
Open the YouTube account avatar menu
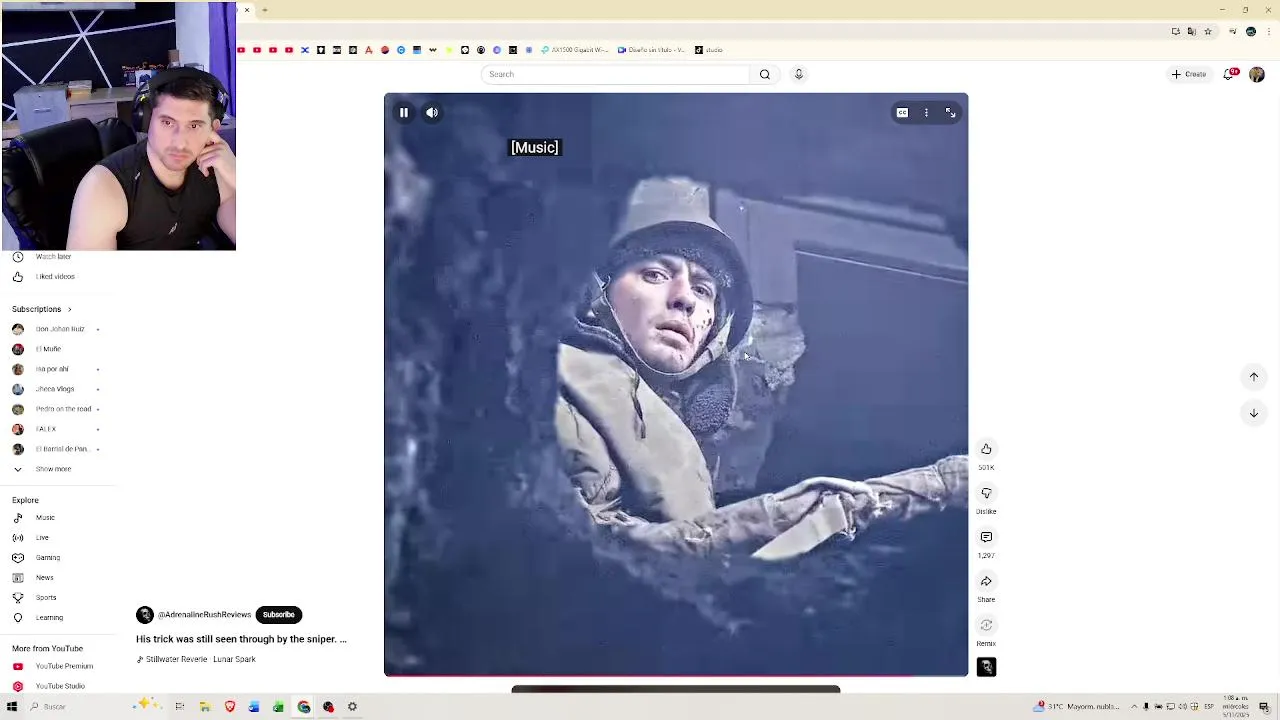point(1257,74)
